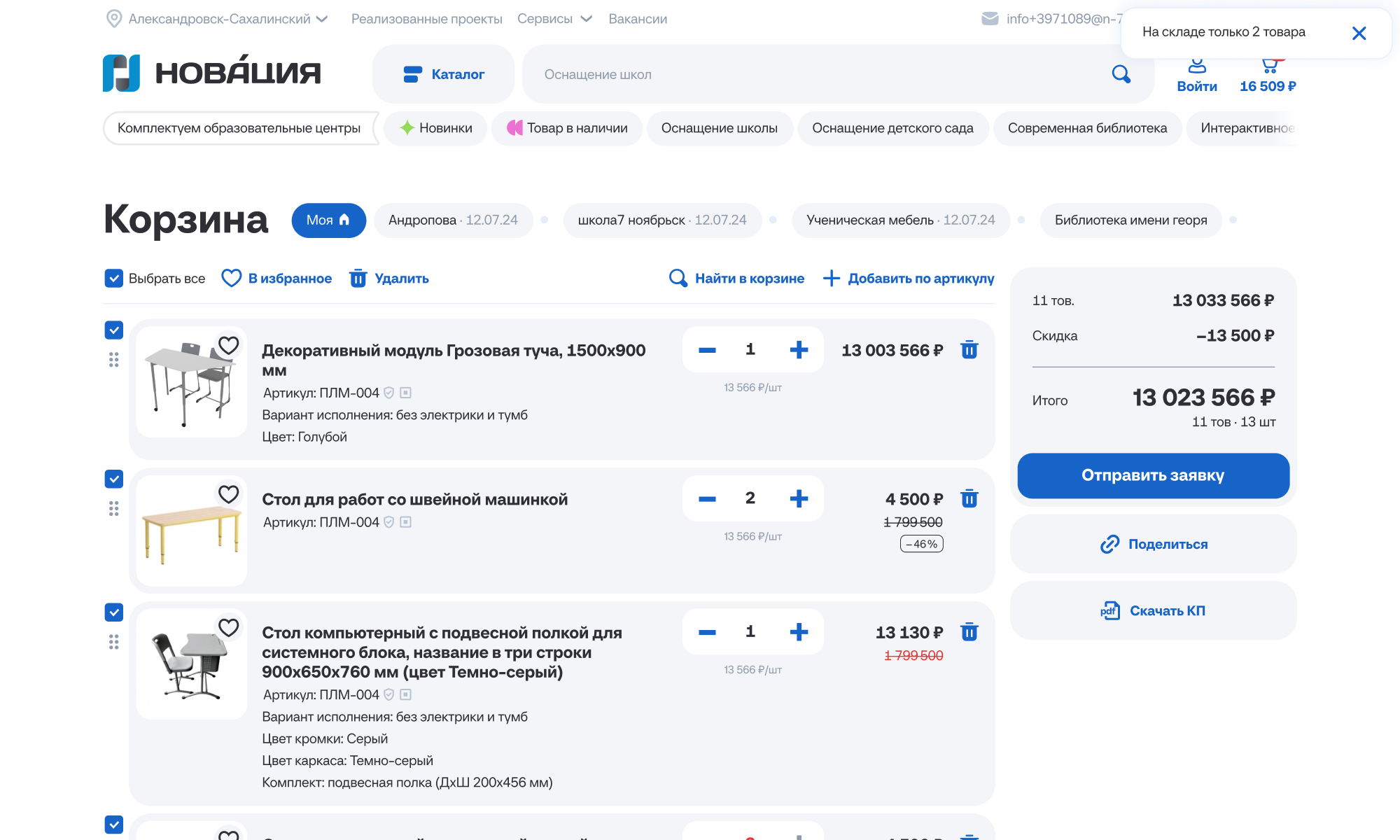The image size is (1400, 840).
Task: Switch to the 'Моя' cart tab
Action: 328,220
